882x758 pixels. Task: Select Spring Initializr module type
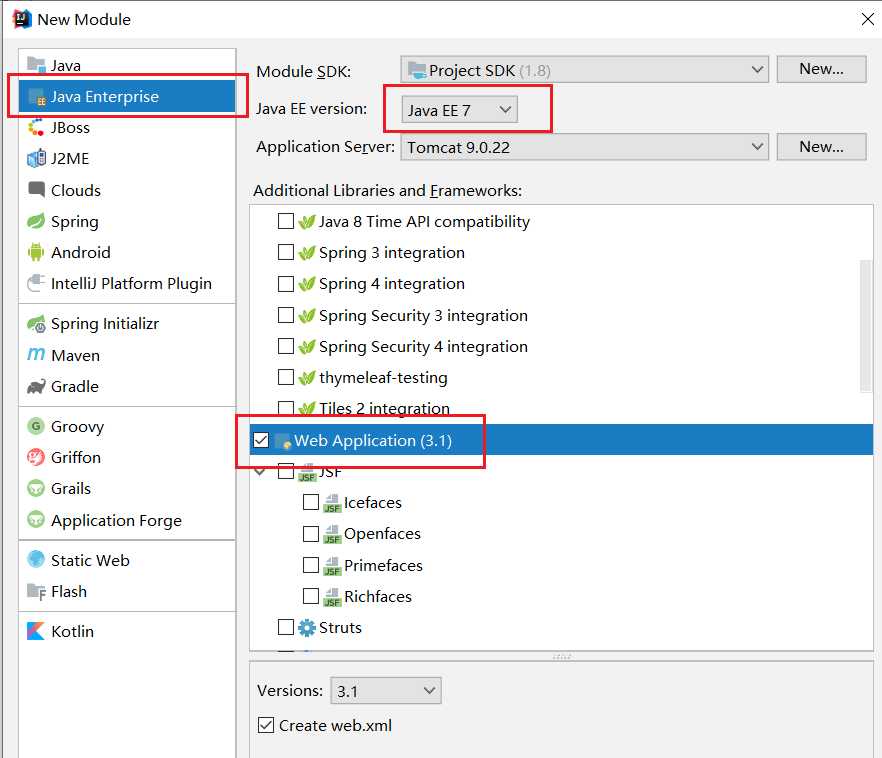127,324
